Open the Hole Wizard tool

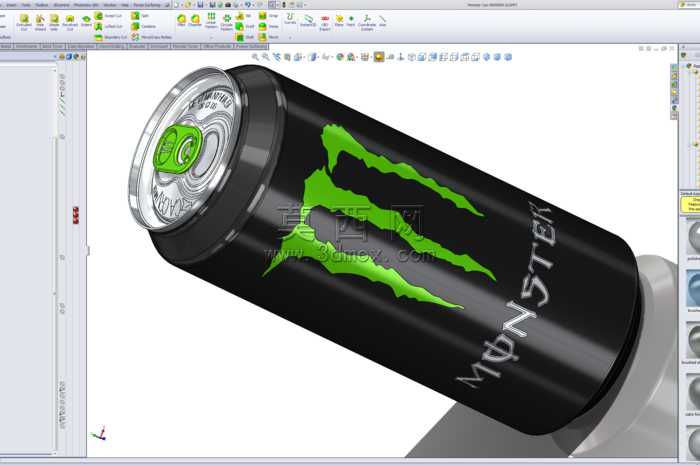tap(40, 22)
